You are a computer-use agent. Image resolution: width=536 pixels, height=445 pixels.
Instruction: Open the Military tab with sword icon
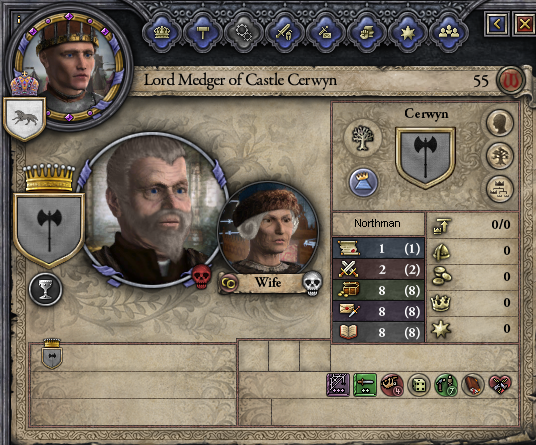point(284,33)
